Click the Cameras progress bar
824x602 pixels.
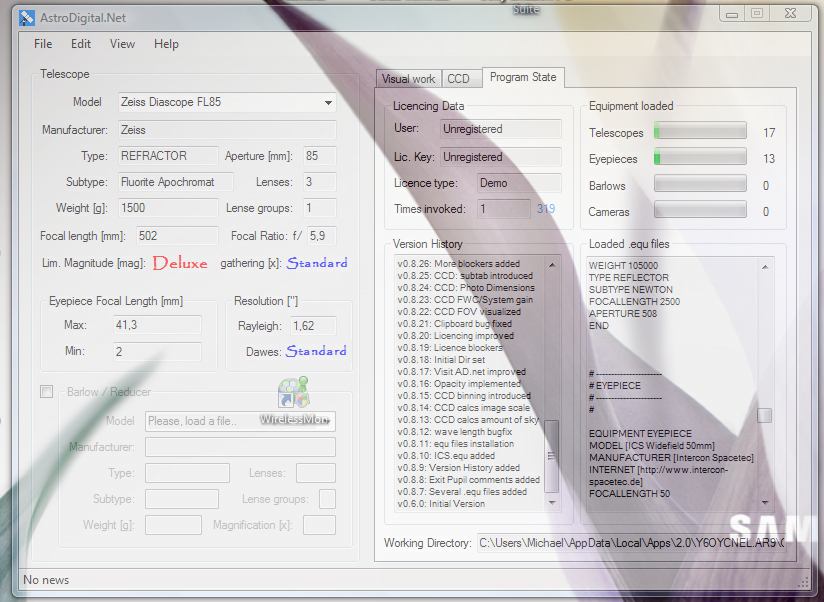click(x=700, y=210)
